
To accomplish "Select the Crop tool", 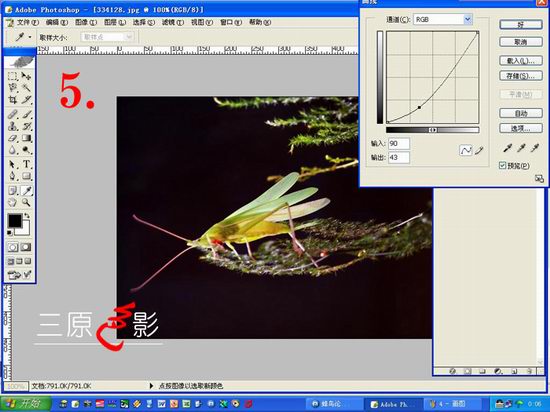I will [13, 100].
